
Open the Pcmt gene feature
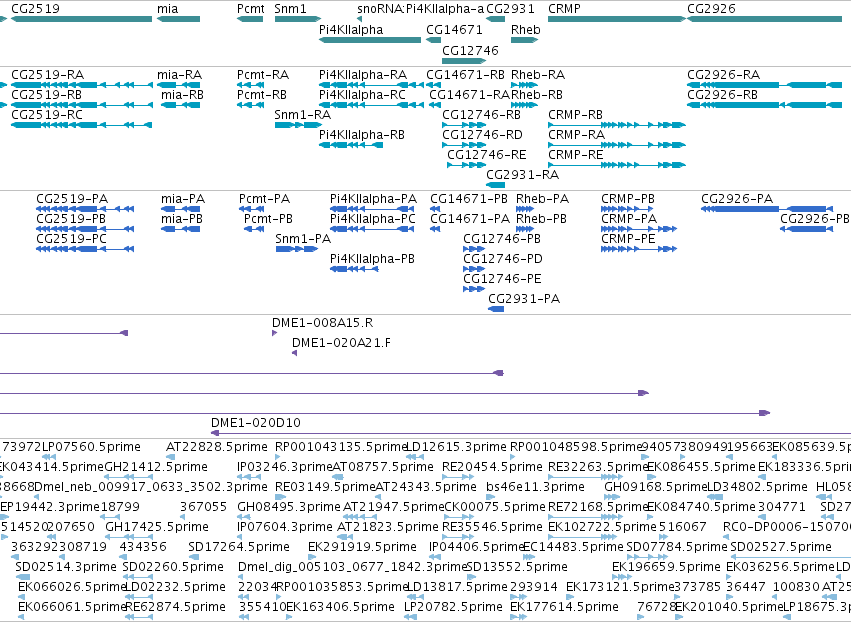coord(250,19)
